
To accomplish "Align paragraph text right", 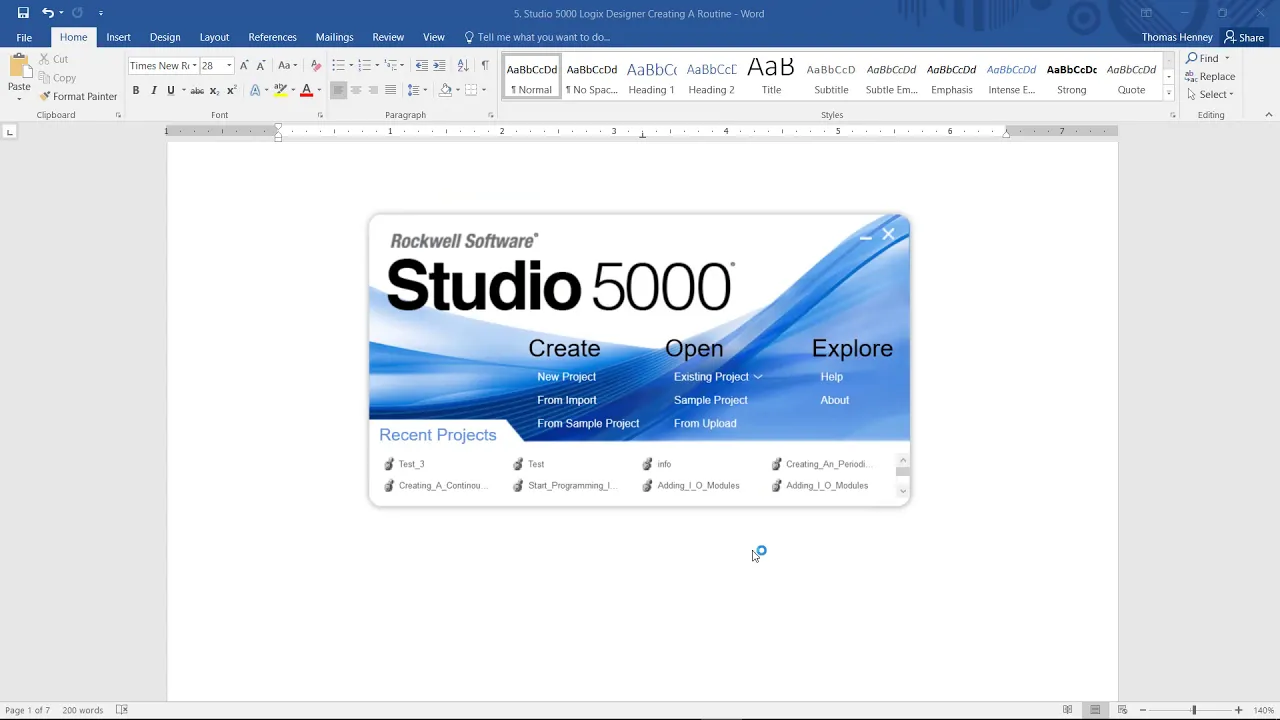I will pos(373,91).
